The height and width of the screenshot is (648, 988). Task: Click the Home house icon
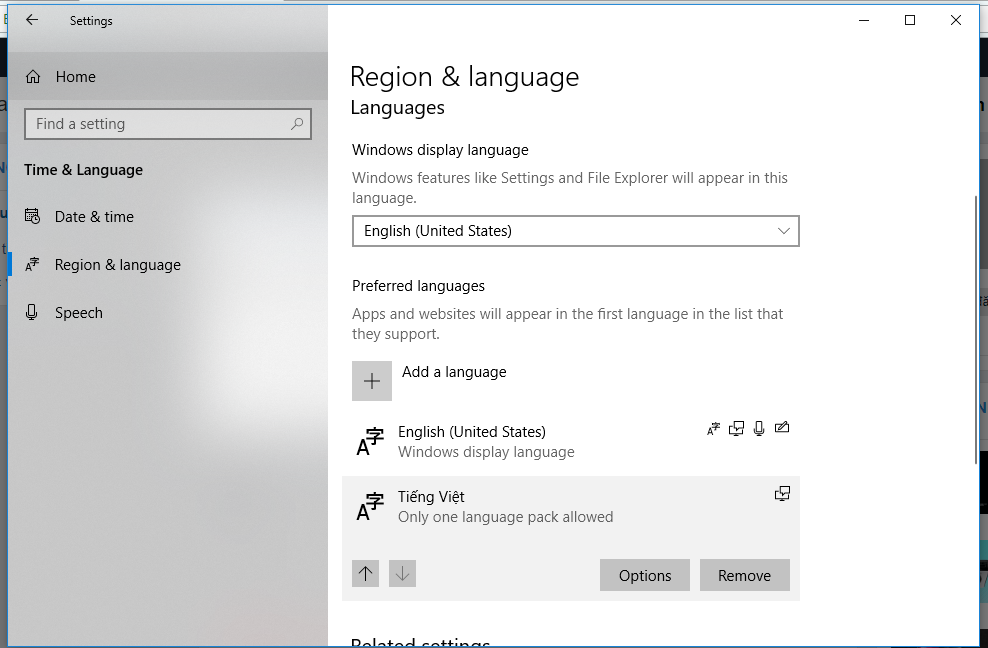[33, 77]
